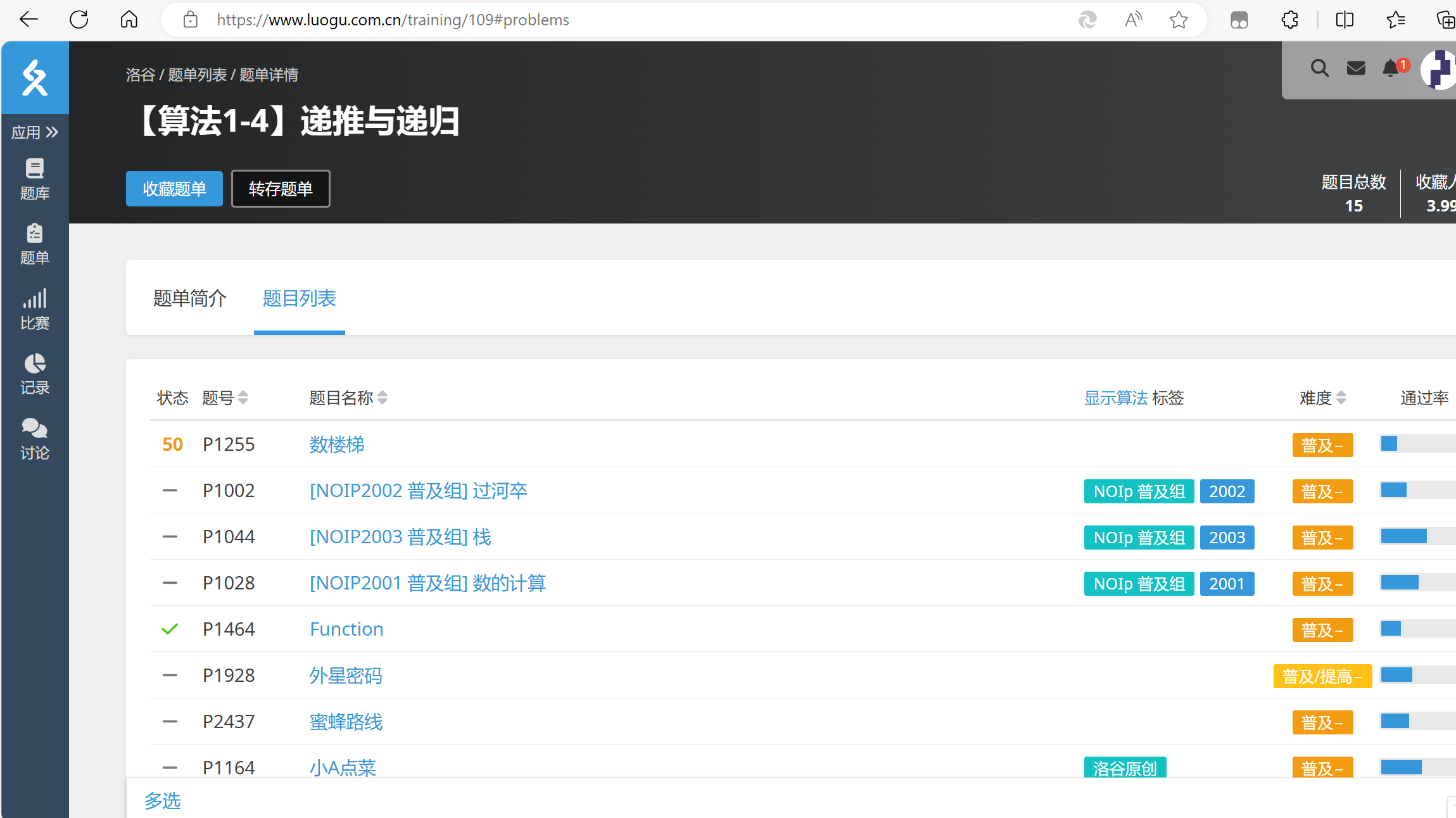
Task: Expand the 应用 sidebar menu
Action: click(x=35, y=132)
